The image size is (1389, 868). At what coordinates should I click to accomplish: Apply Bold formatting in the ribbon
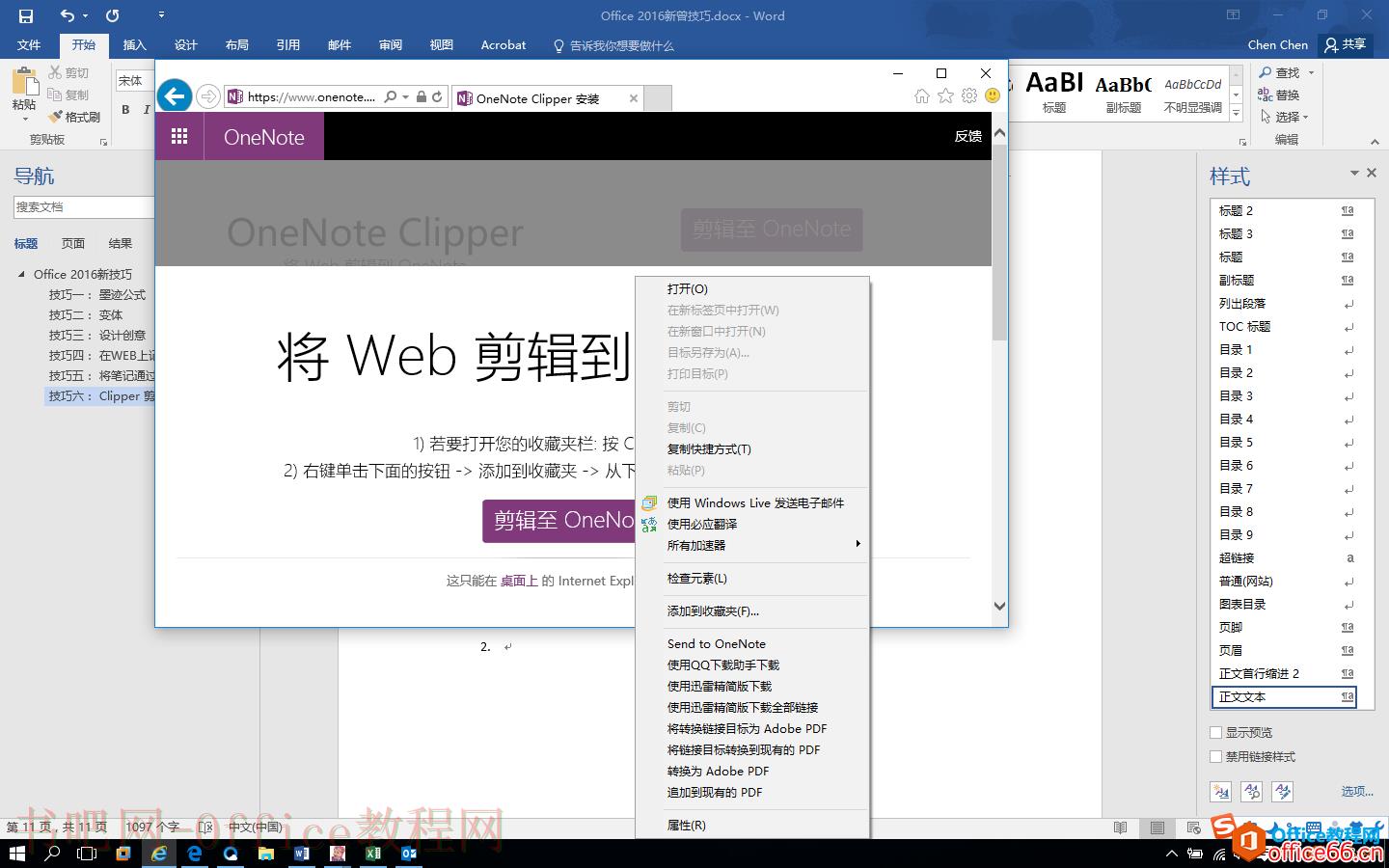tap(125, 110)
